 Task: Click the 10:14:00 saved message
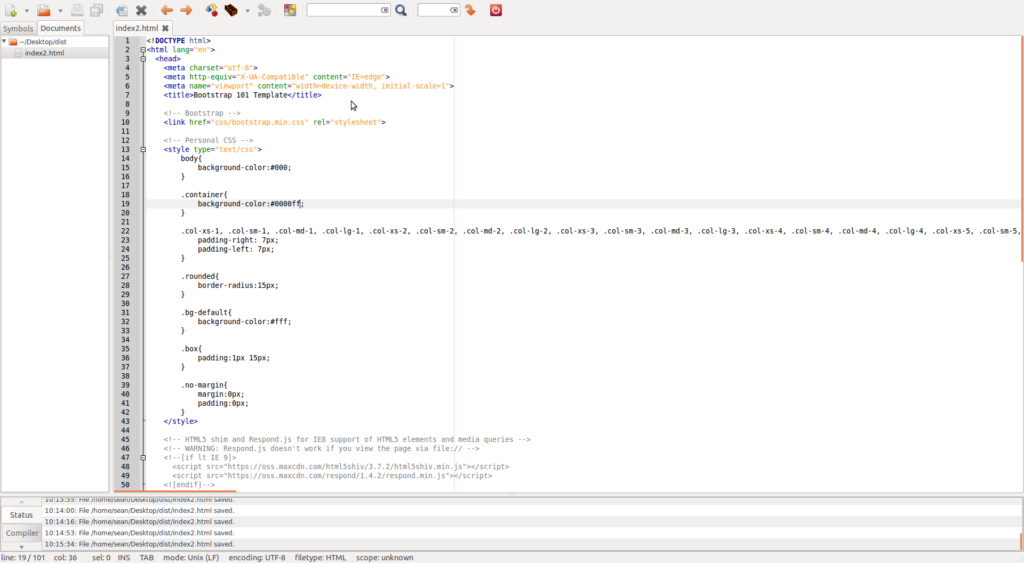click(x=139, y=511)
